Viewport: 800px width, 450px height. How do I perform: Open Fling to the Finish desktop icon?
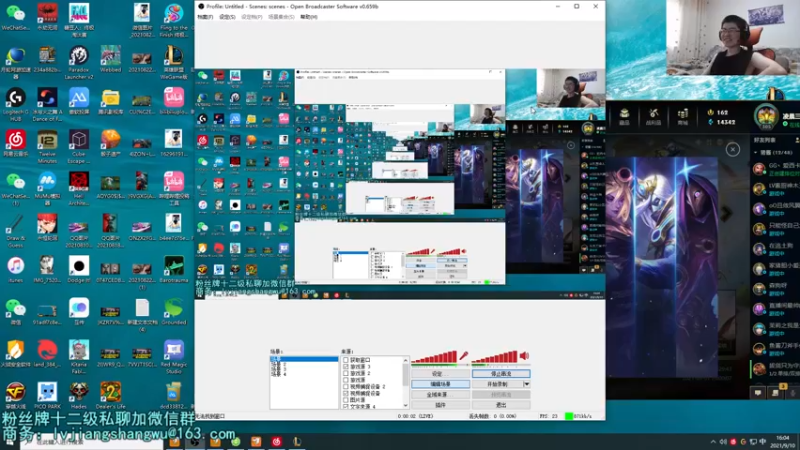(x=173, y=20)
